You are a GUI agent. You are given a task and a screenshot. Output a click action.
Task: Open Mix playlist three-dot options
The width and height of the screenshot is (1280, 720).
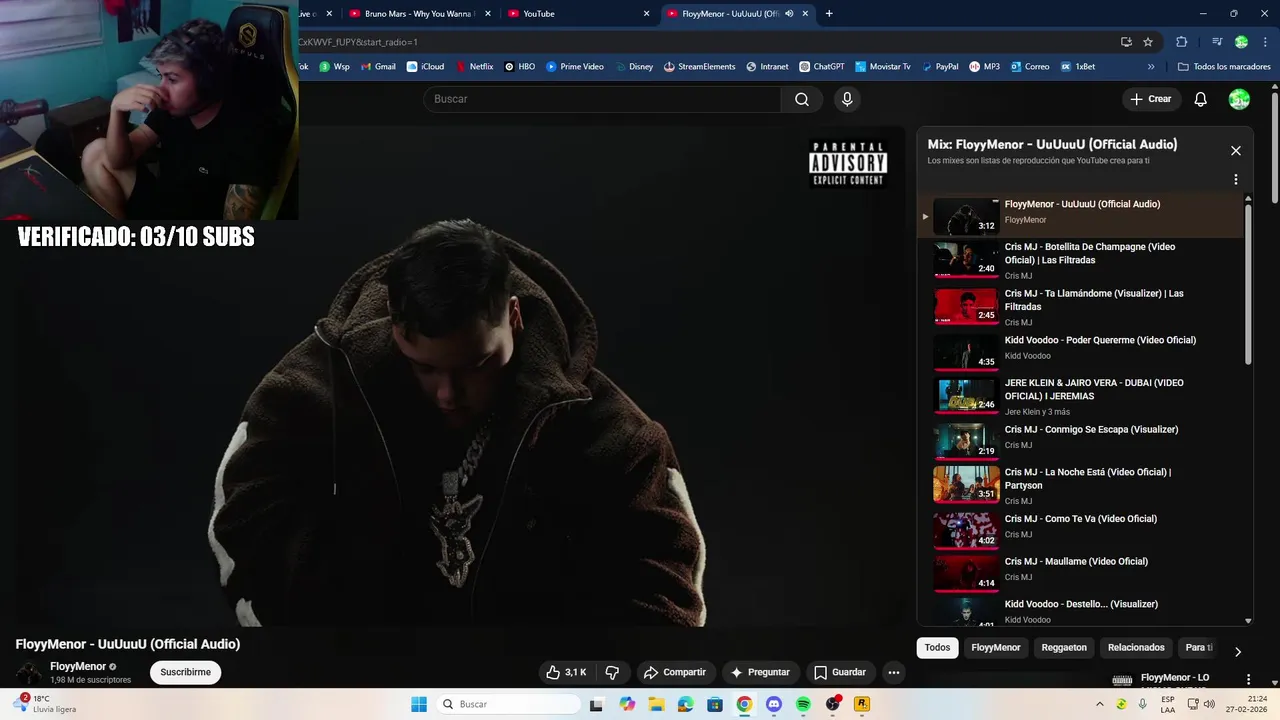tap(1236, 180)
